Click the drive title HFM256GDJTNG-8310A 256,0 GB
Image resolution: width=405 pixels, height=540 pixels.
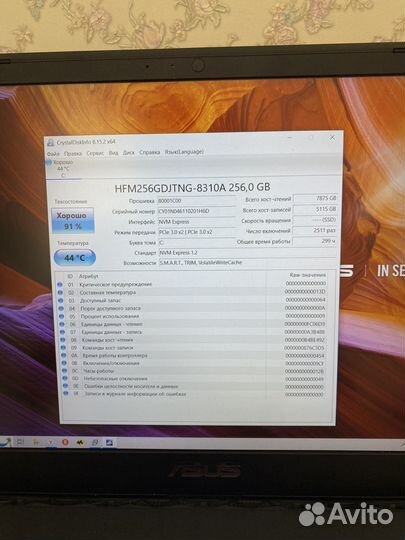pyautogui.click(x=192, y=187)
